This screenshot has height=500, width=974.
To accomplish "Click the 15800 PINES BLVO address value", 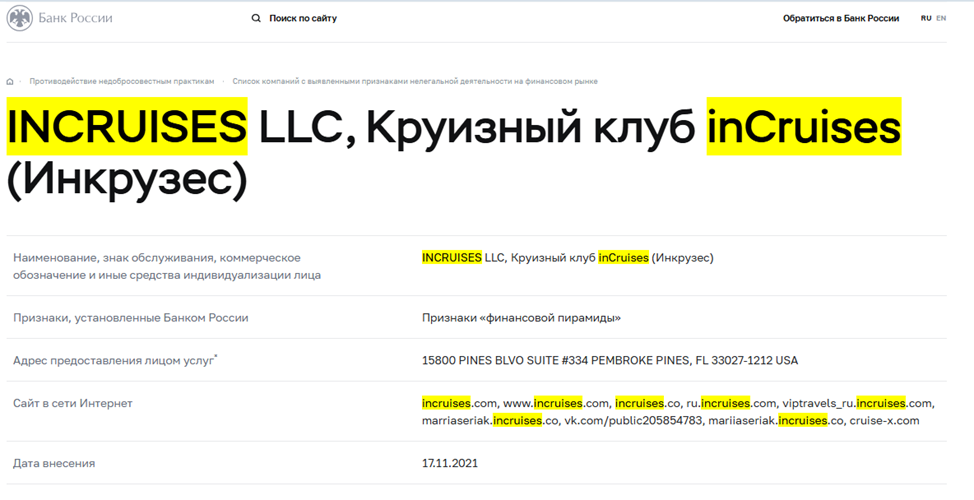I will [x=610, y=360].
